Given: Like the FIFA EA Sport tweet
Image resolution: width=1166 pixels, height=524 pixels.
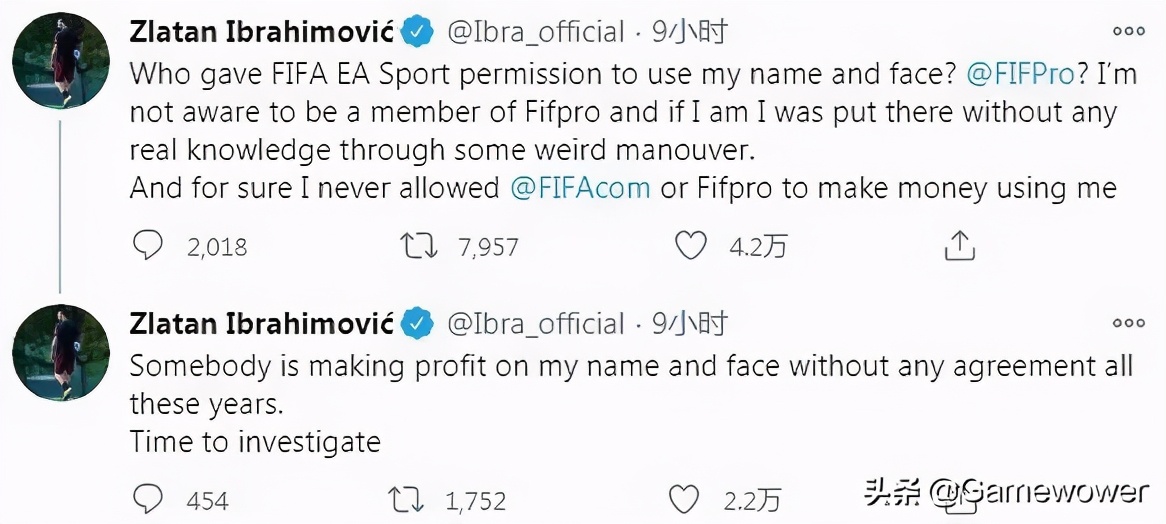Looking at the screenshot, I should pyautogui.click(x=690, y=245).
